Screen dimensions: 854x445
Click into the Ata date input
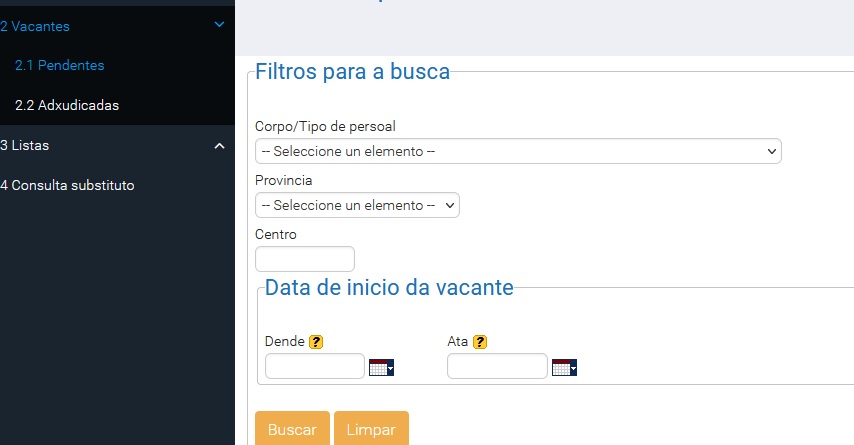tap(497, 366)
